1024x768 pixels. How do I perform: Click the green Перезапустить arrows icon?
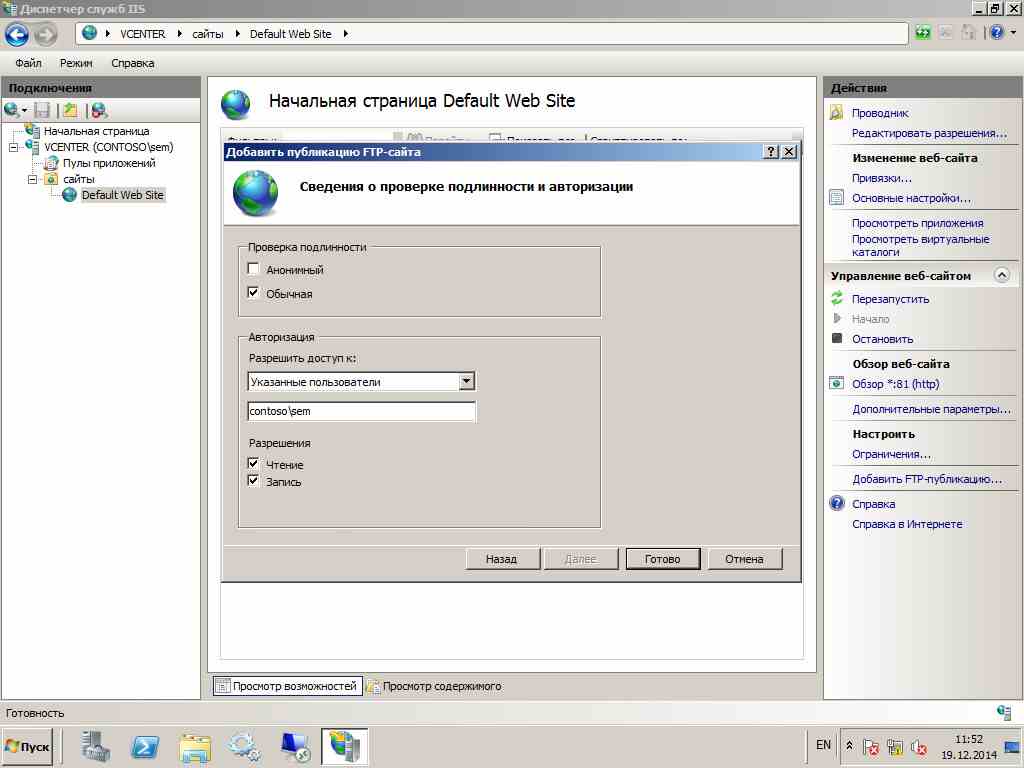tap(837, 298)
